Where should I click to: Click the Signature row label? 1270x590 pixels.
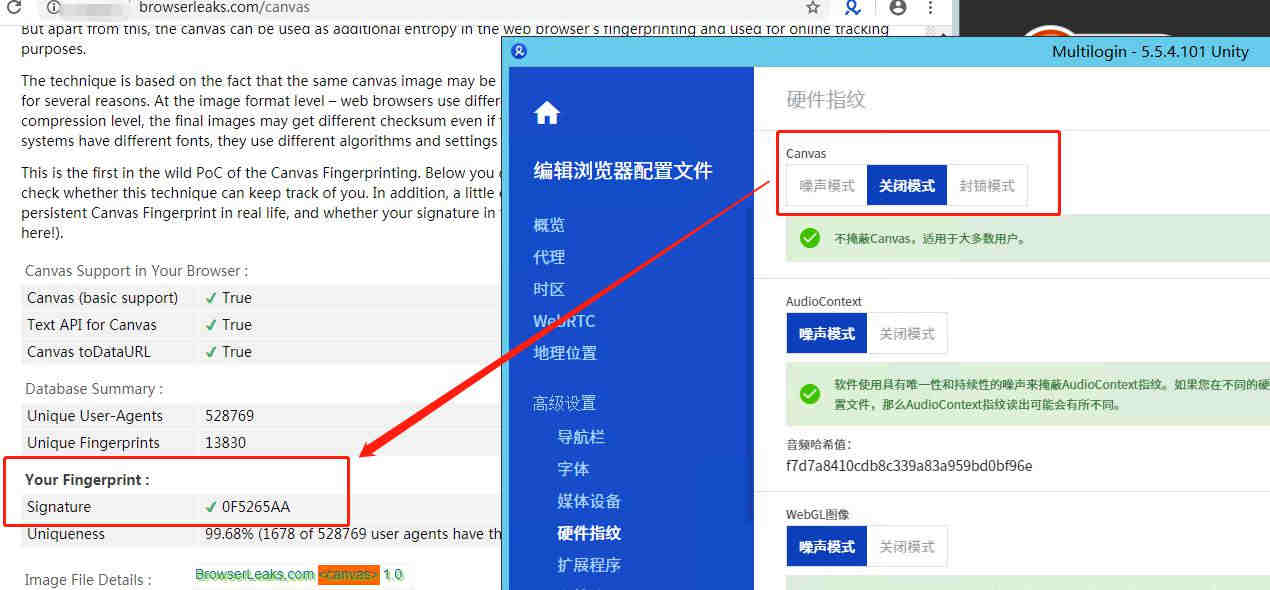pyautogui.click(x=59, y=507)
